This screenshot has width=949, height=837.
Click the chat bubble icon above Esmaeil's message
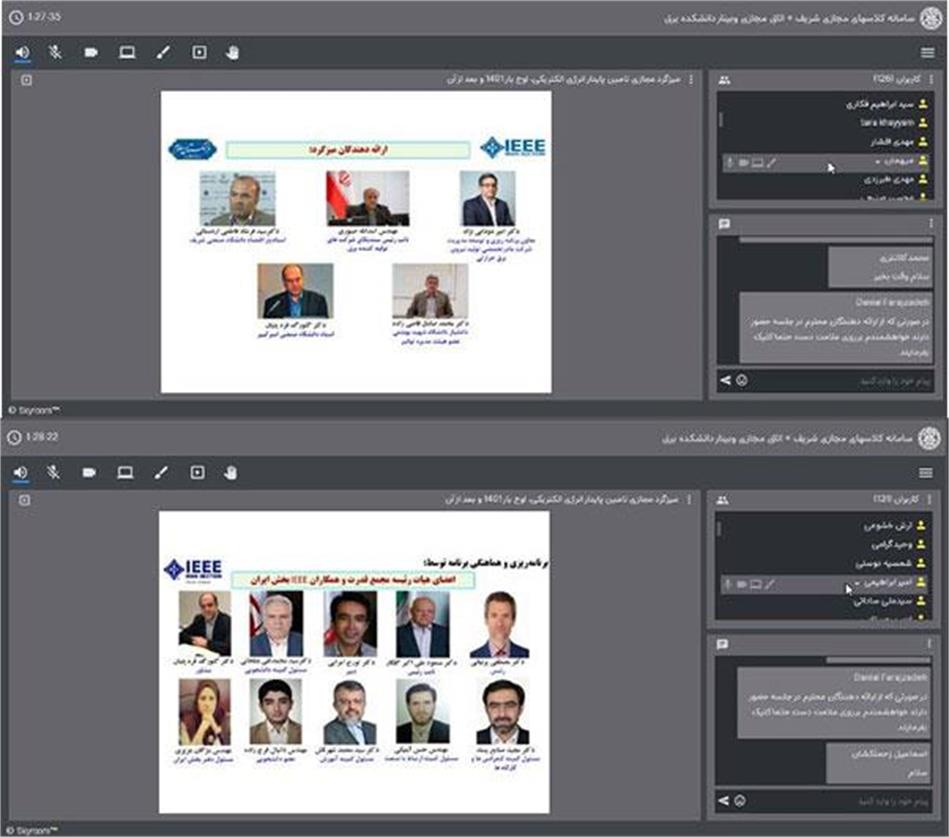pyautogui.click(x=723, y=645)
